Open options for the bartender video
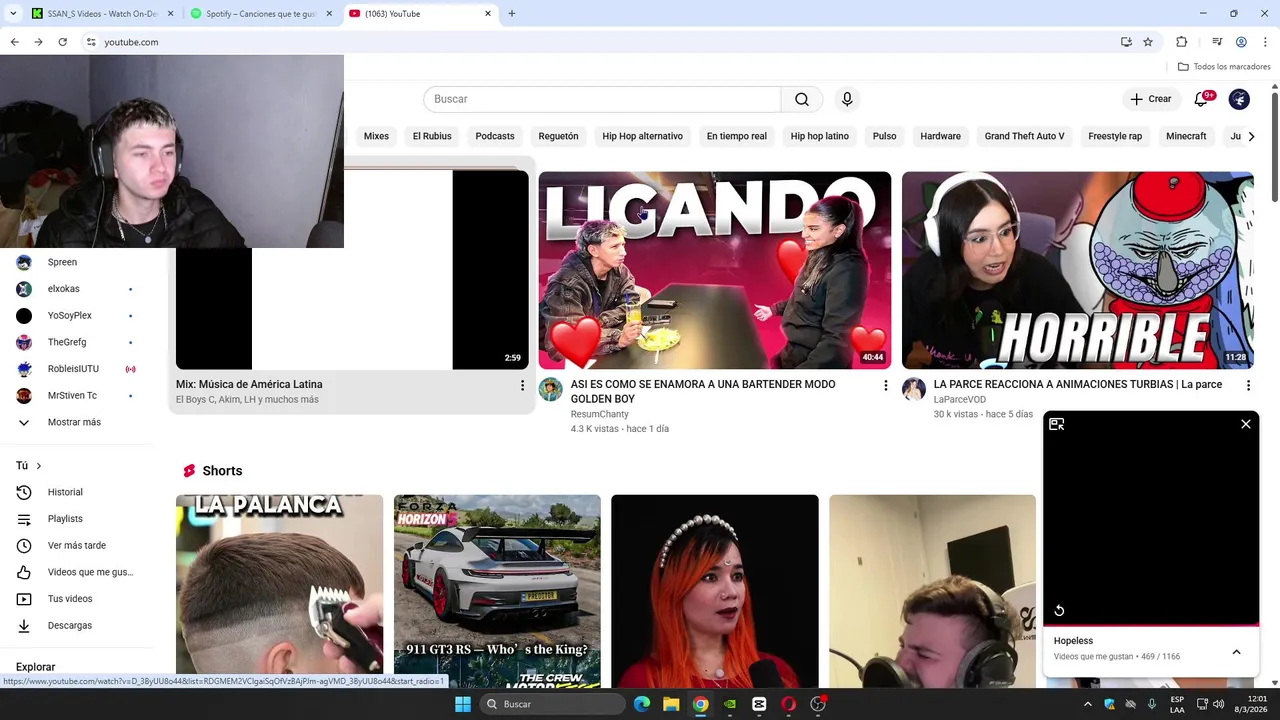 pyautogui.click(x=885, y=385)
